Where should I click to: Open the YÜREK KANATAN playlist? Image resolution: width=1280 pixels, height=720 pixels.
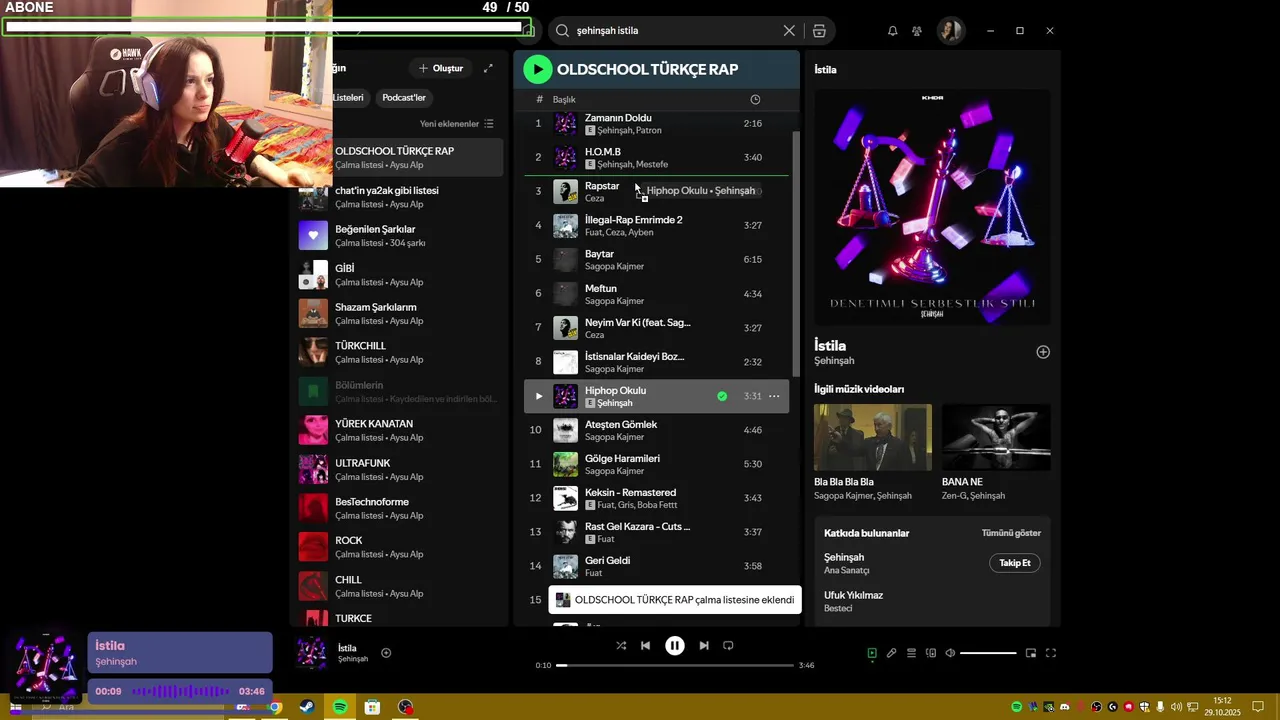click(399, 430)
